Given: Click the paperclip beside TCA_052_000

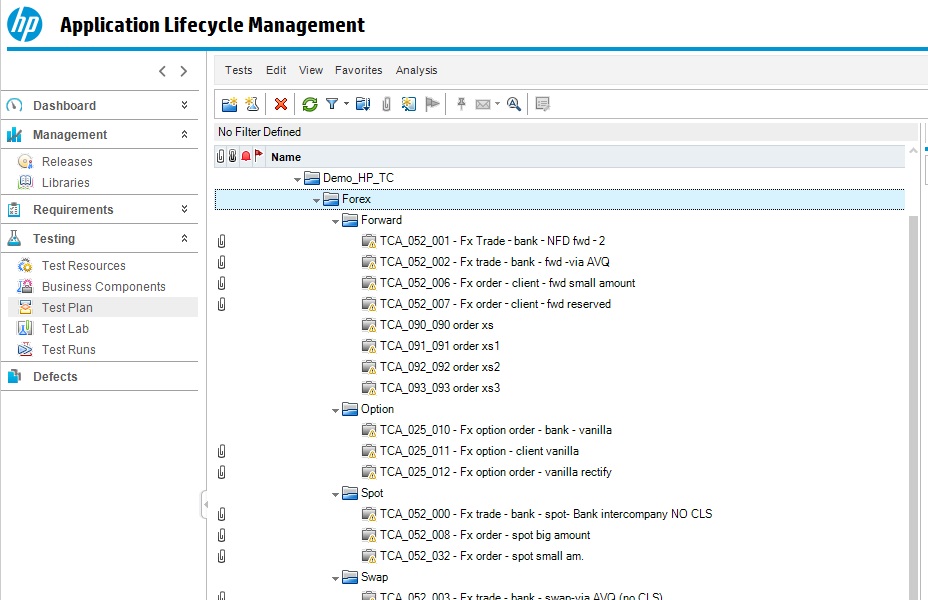Looking at the screenshot, I should [x=221, y=514].
